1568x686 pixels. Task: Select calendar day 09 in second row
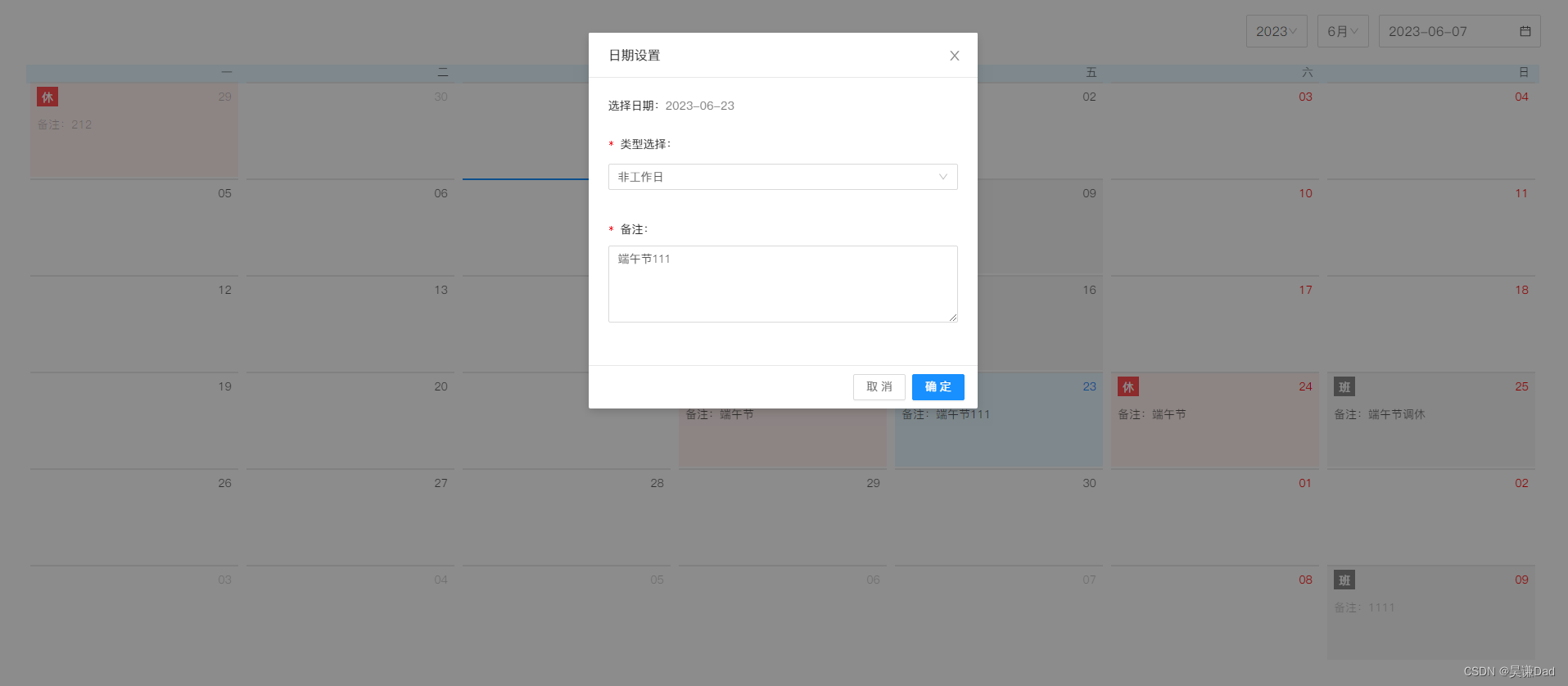click(x=1040, y=227)
